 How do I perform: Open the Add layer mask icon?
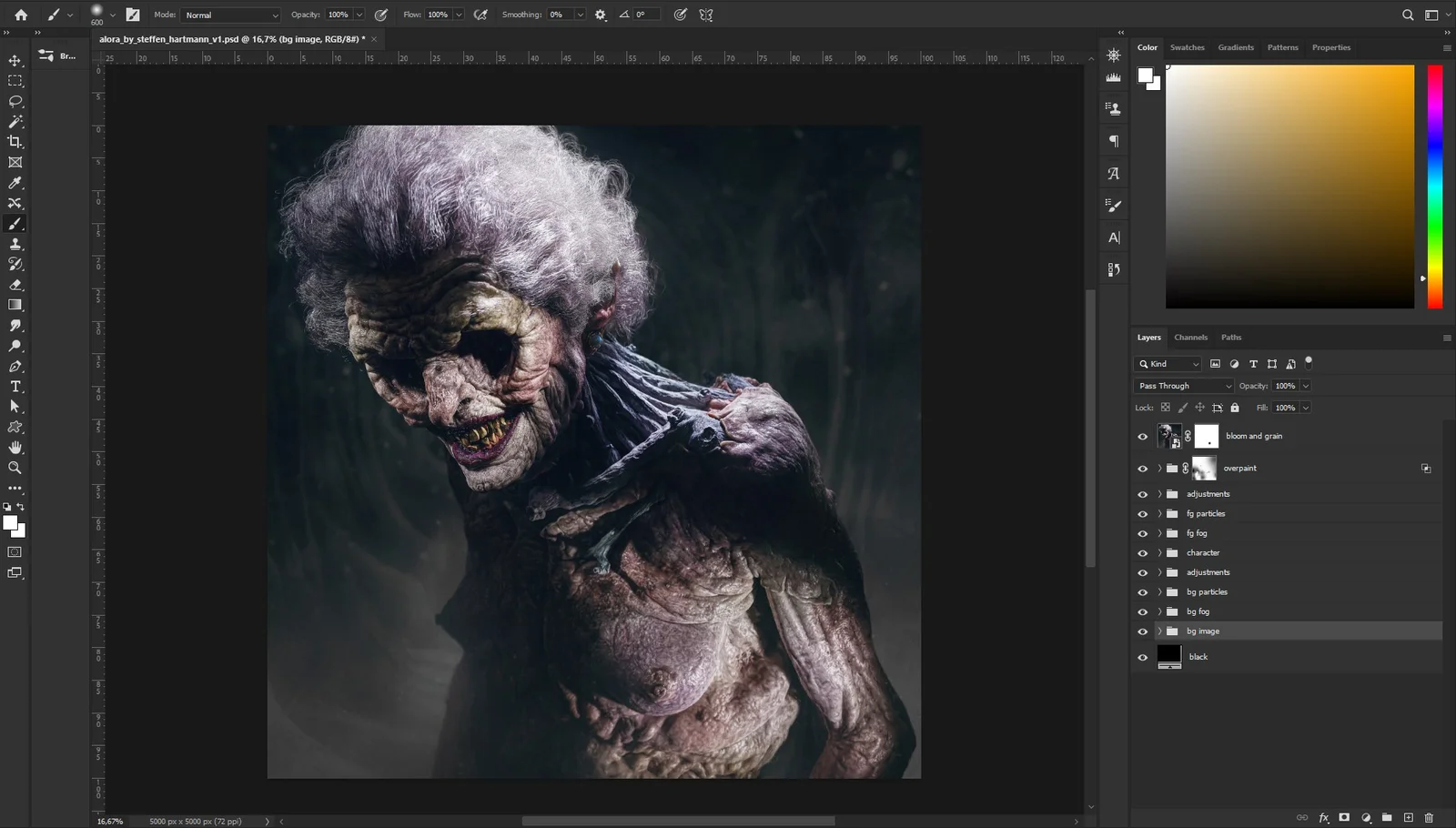pos(1343,817)
